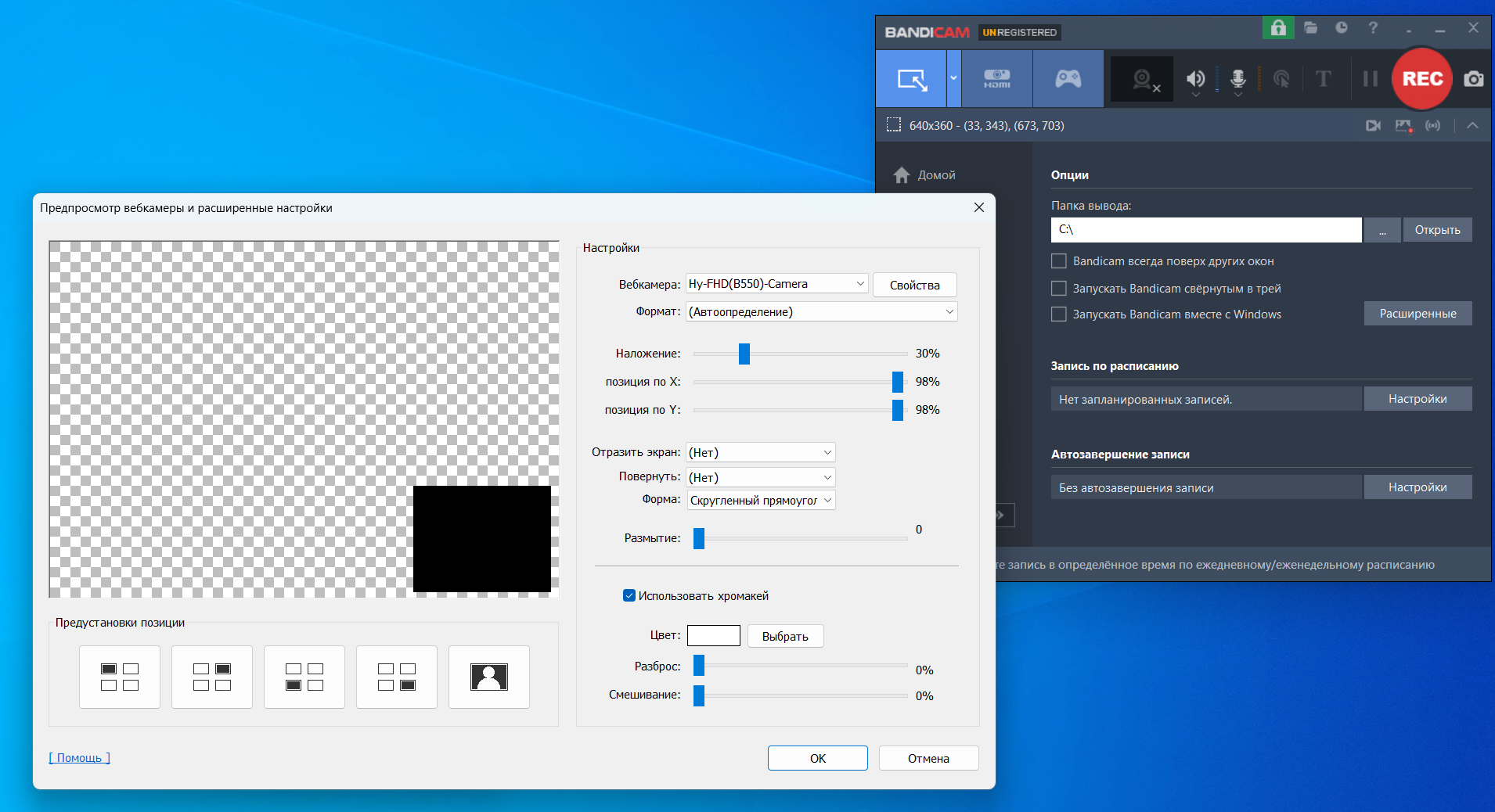Click the speaker sound icon
This screenshot has height=812, width=1495.
pyautogui.click(x=1194, y=79)
